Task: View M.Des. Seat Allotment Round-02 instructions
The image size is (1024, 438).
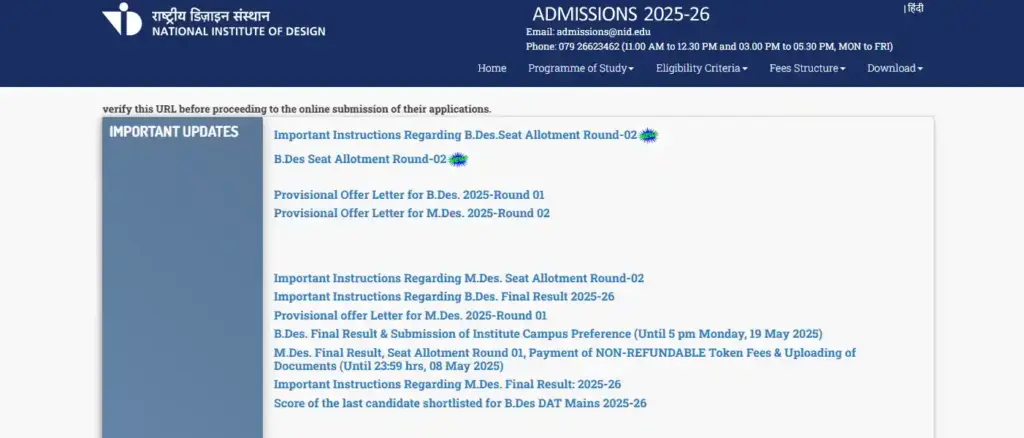Action: pos(459,279)
